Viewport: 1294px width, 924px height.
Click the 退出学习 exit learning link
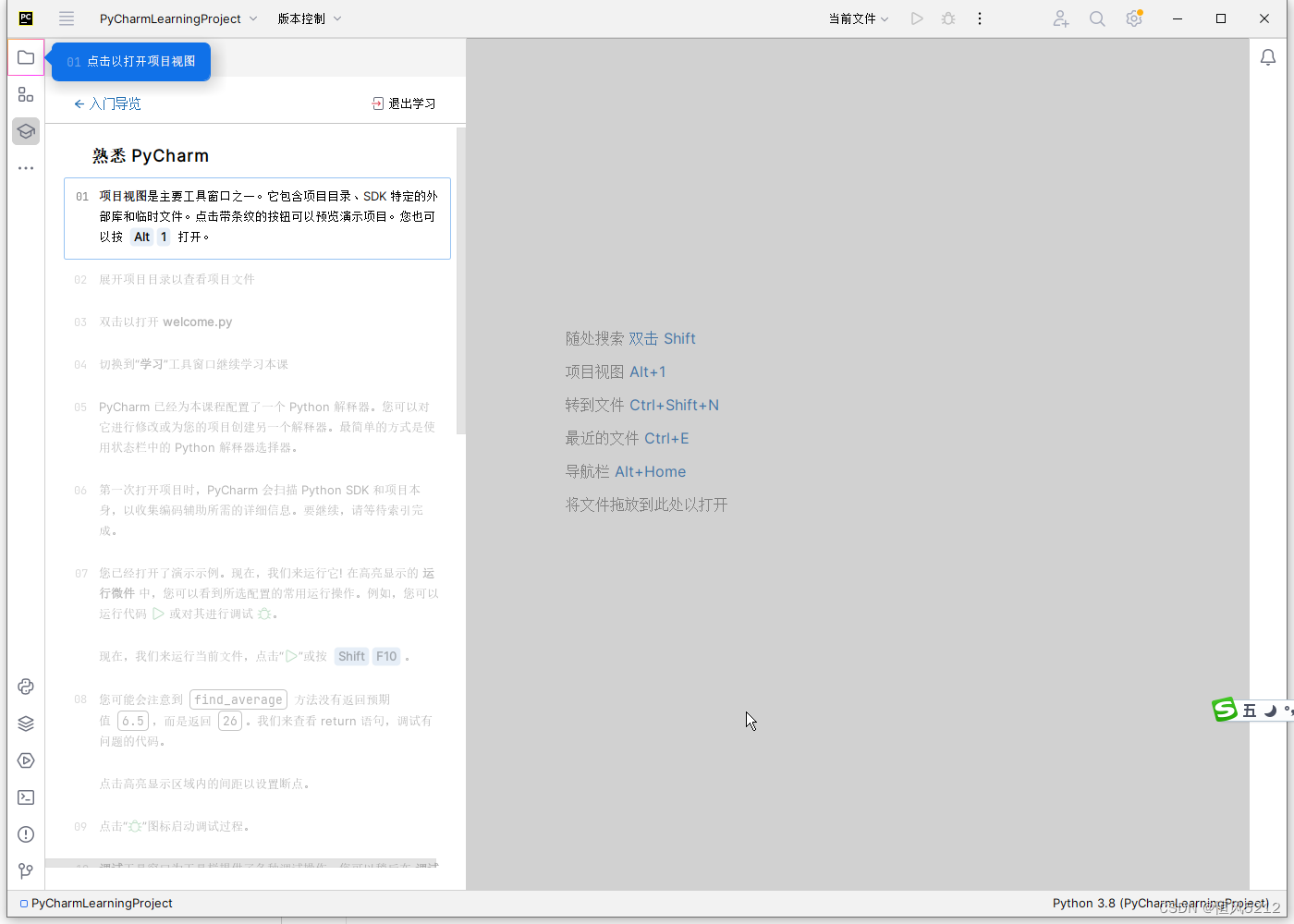pos(404,103)
